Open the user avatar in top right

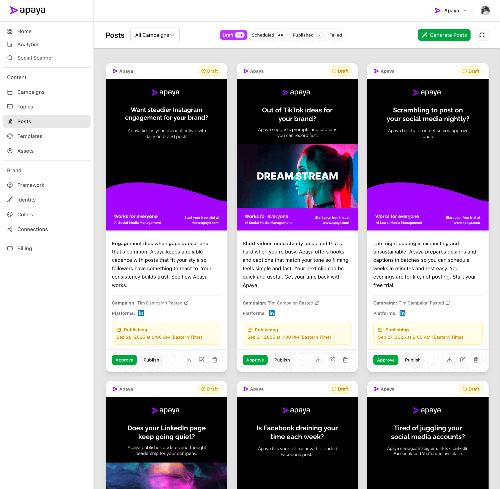coord(485,10)
